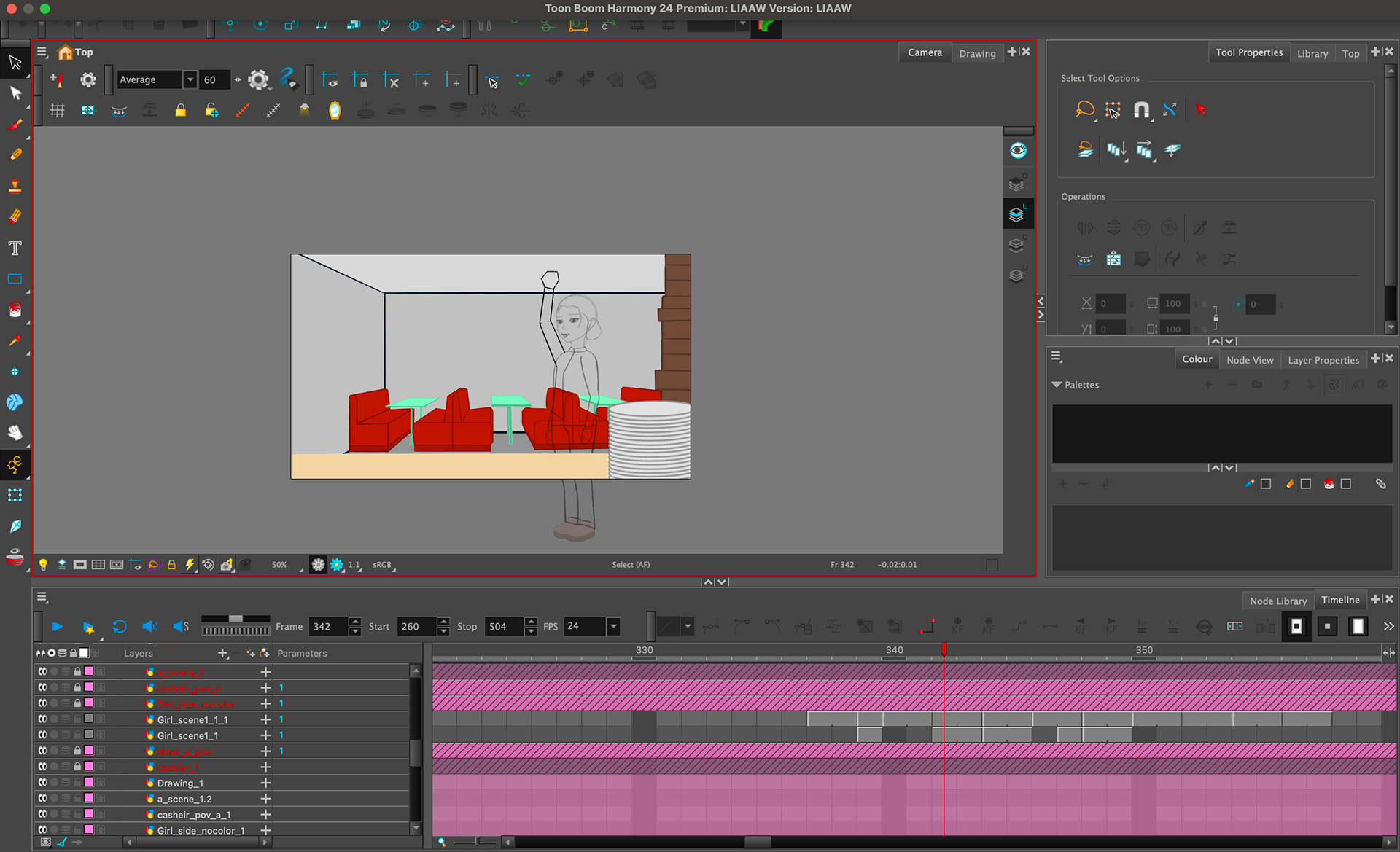Screen dimensions: 1400x852
Task: Hide the Drawing_1 layer via eye toggle
Action: 42,783
